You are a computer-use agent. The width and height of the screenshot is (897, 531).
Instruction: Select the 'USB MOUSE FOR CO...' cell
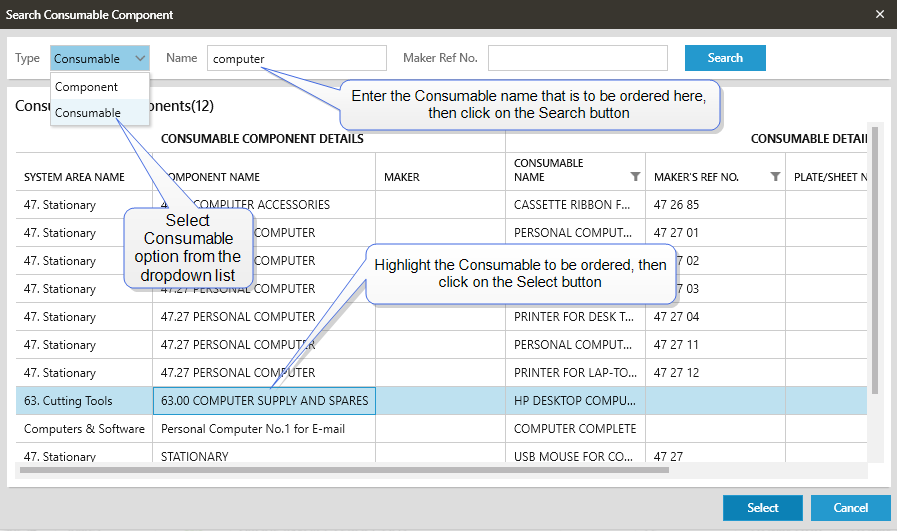[x=575, y=455]
